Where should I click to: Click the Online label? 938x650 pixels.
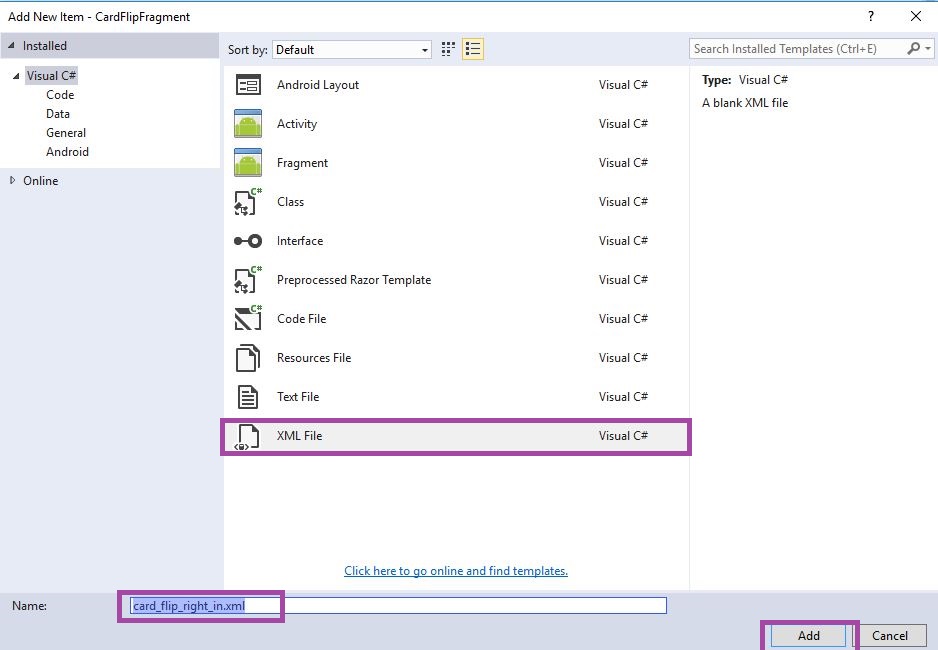click(41, 181)
